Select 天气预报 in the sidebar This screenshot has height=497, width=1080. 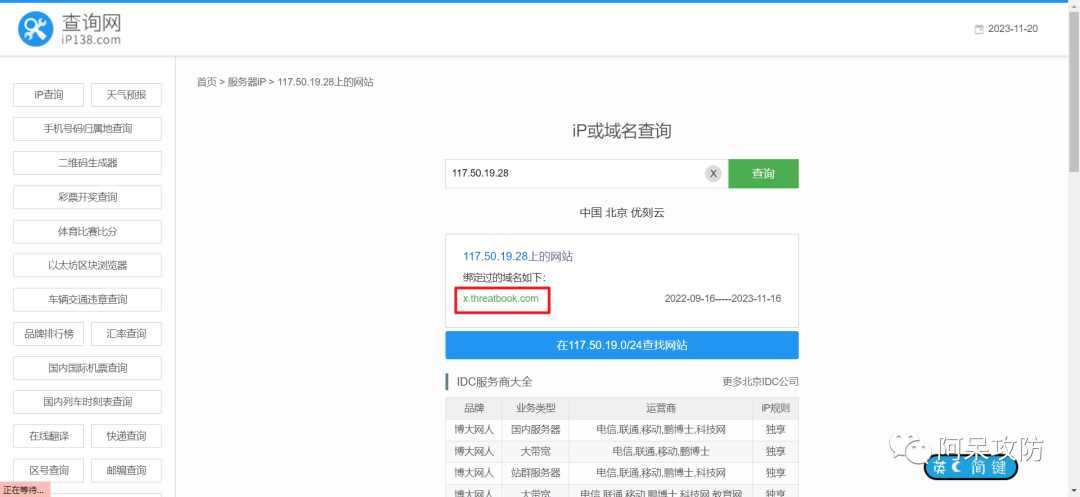126,95
